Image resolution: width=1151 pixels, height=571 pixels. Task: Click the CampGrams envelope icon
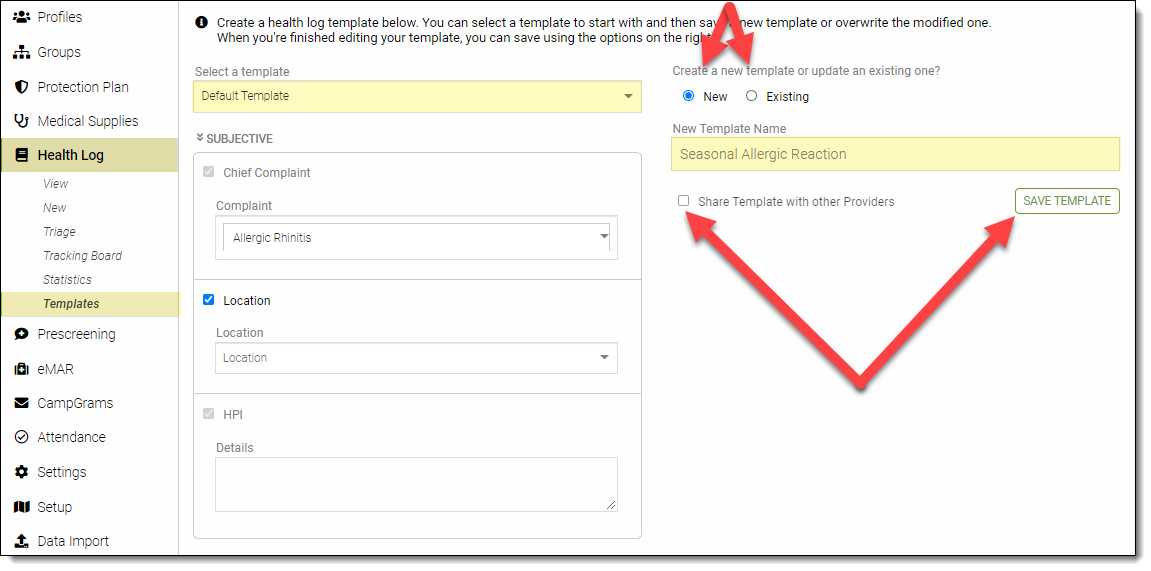coord(21,403)
